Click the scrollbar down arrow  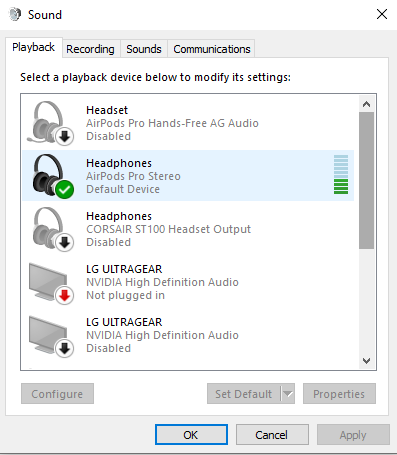367,361
